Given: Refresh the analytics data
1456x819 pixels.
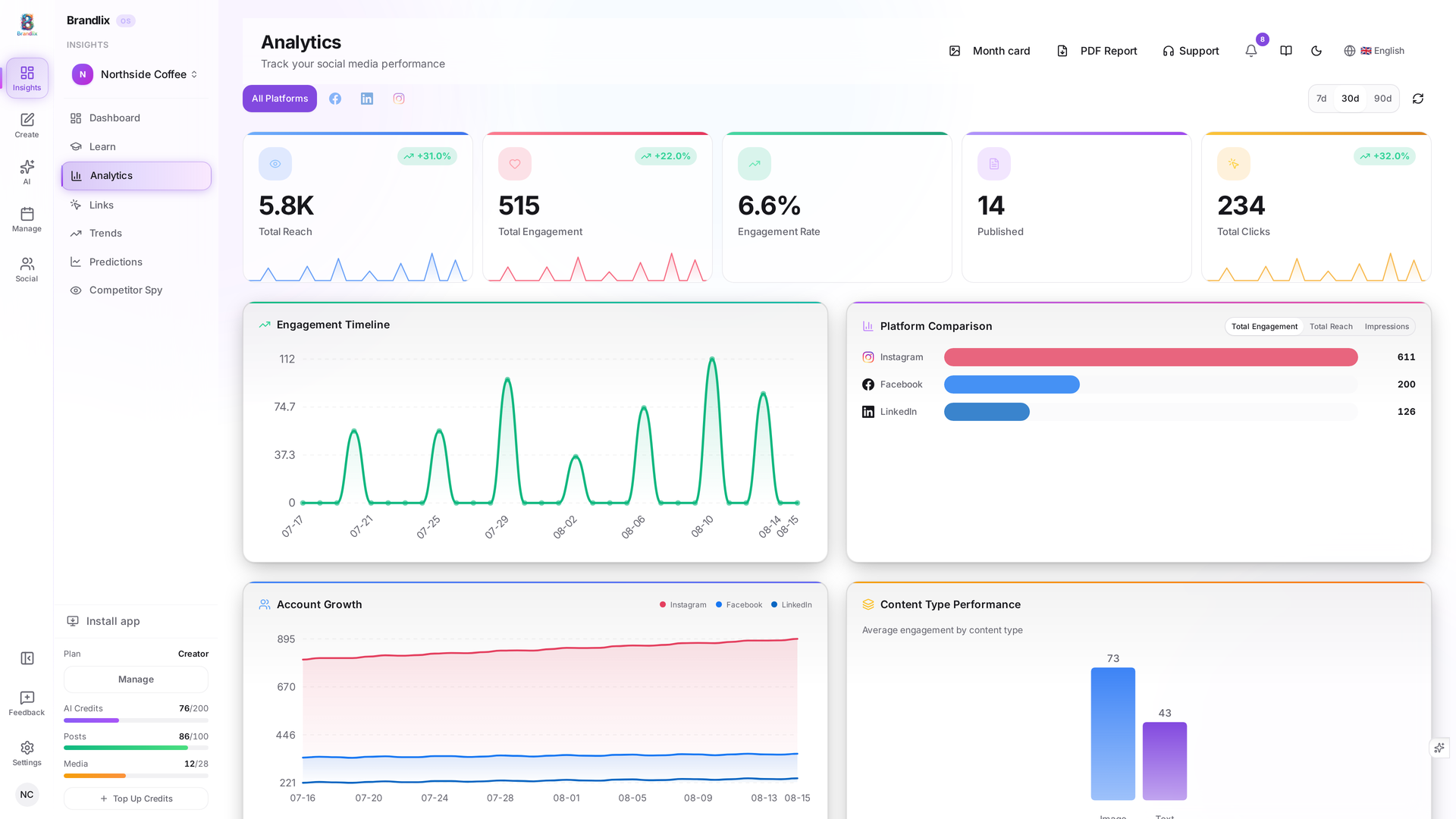Looking at the screenshot, I should tap(1418, 99).
